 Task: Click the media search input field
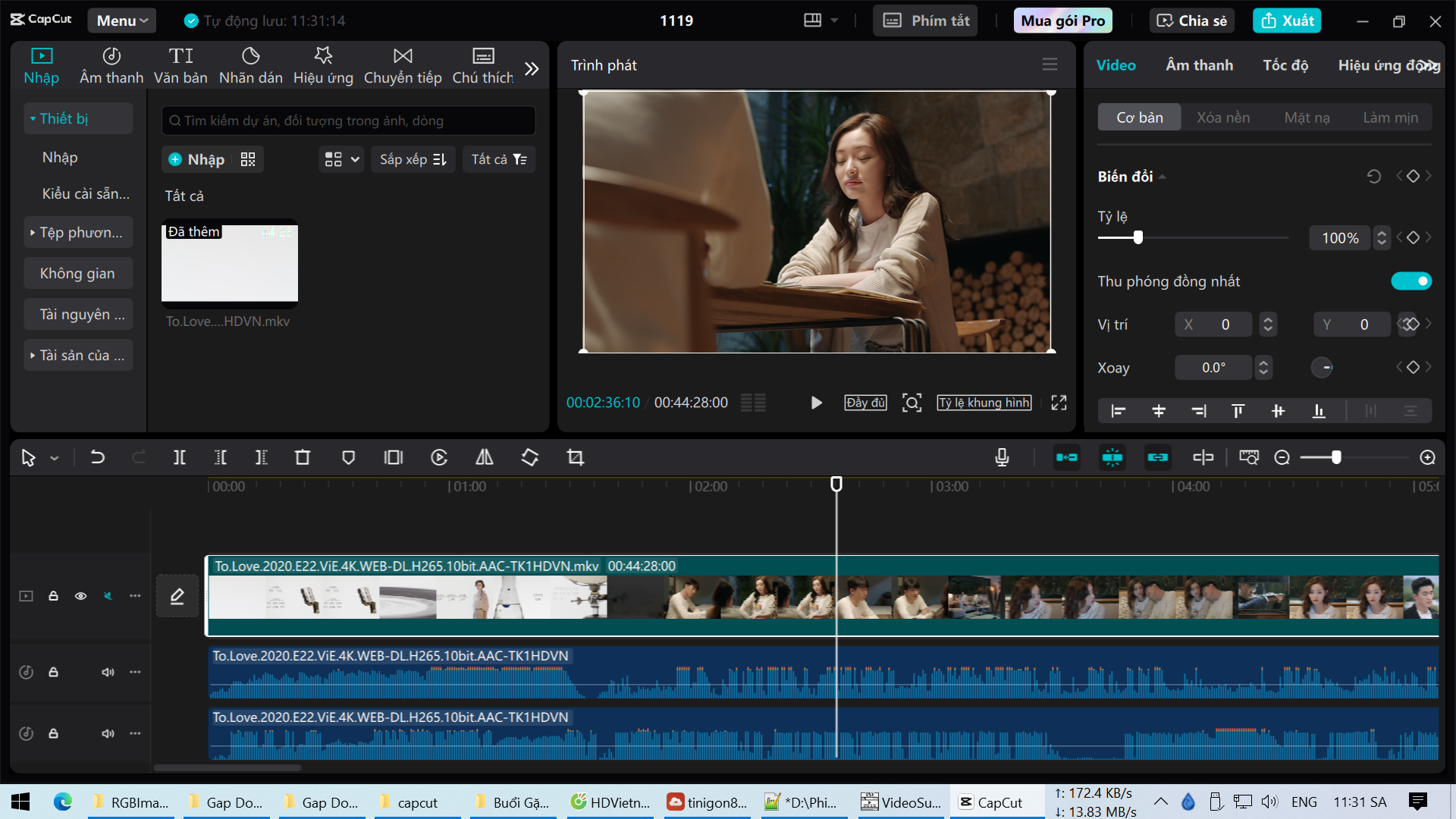pyautogui.click(x=349, y=121)
